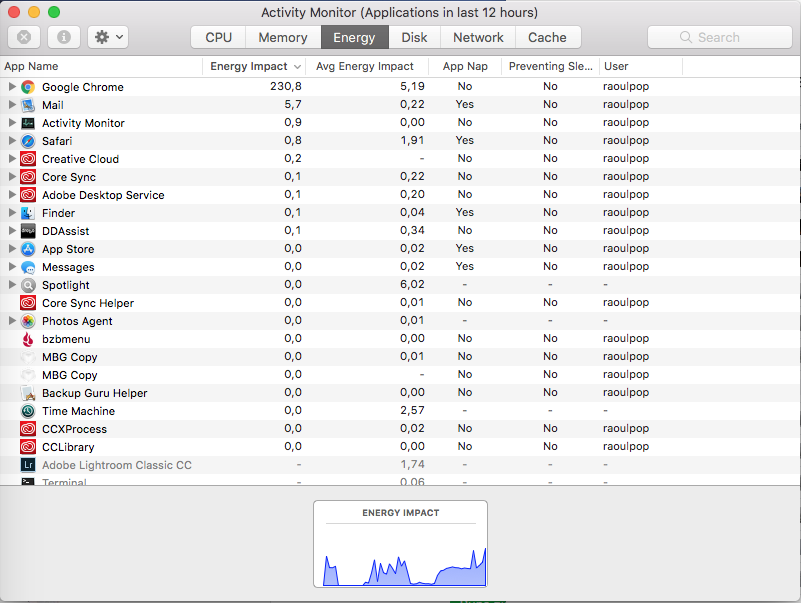Click the Mail app icon in list
Viewport: 801px width, 603px height.
[x=28, y=105]
